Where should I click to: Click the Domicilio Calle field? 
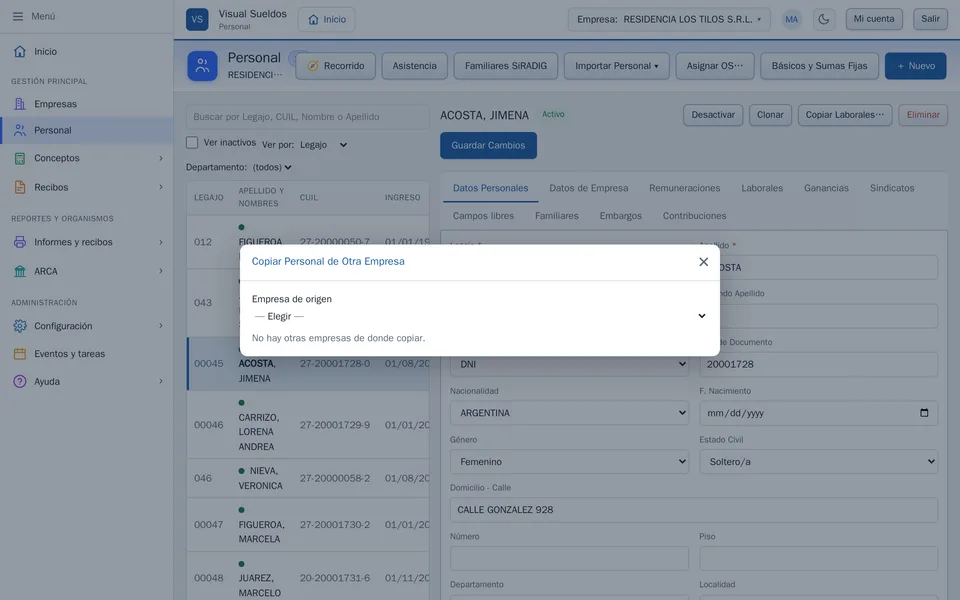694,510
